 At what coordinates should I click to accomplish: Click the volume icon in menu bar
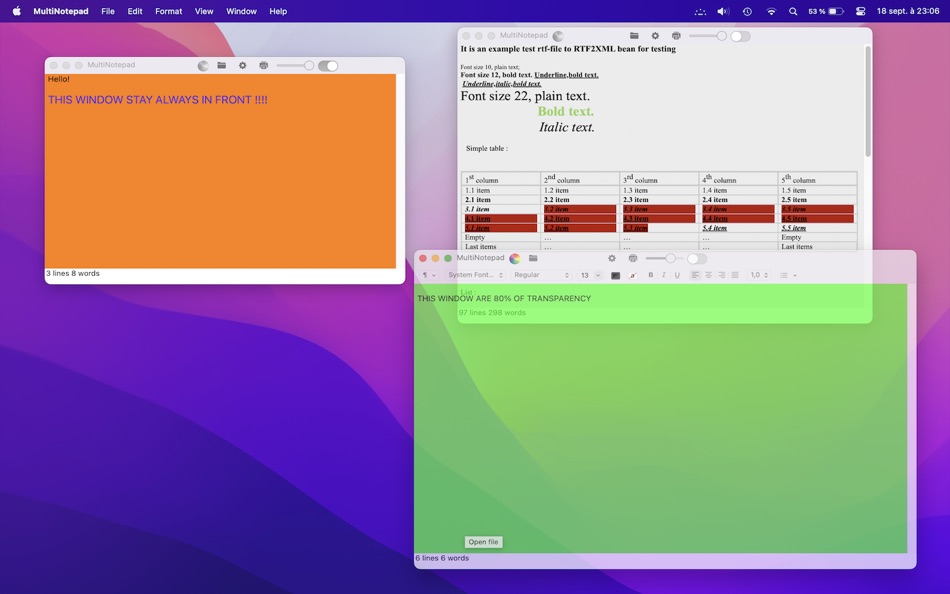[x=723, y=12]
